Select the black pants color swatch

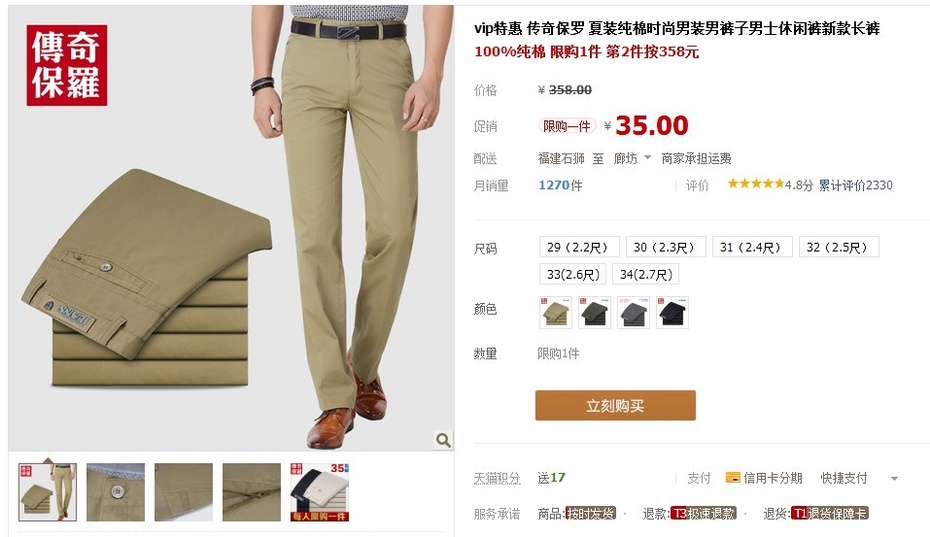point(672,312)
